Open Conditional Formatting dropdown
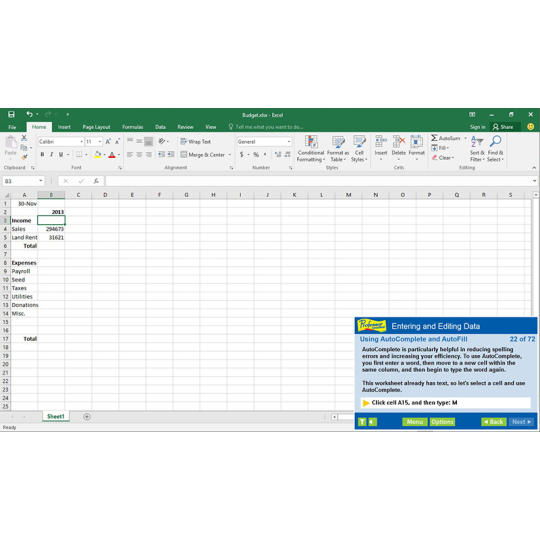 pyautogui.click(x=311, y=148)
